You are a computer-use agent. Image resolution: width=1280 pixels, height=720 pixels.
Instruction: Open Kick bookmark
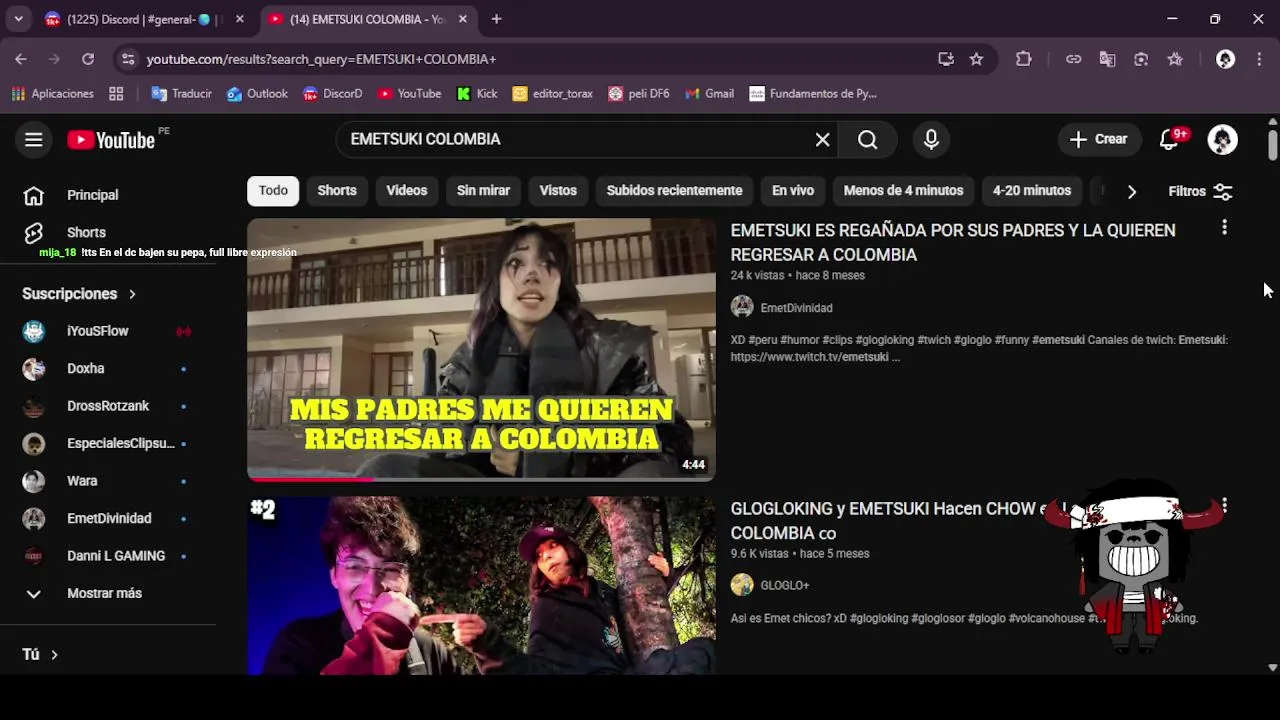pyautogui.click(x=477, y=94)
